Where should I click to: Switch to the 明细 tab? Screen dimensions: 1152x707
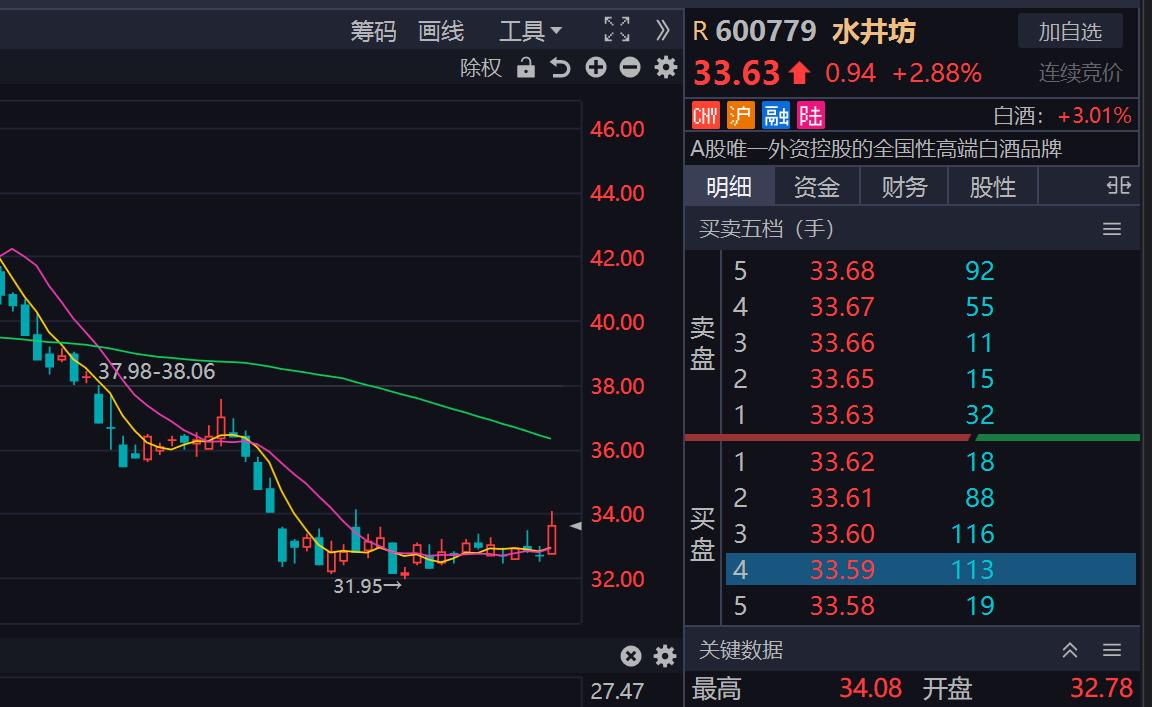coord(729,187)
